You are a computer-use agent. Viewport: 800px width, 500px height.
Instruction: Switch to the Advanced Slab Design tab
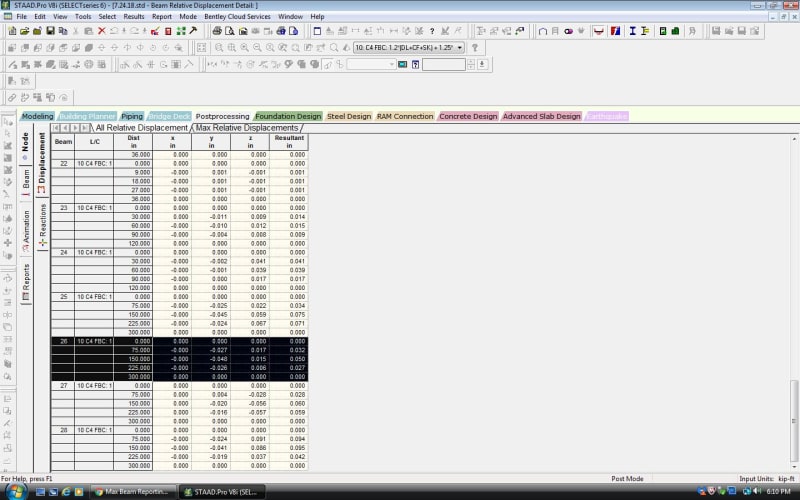pyautogui.click(x=542, y=116)
